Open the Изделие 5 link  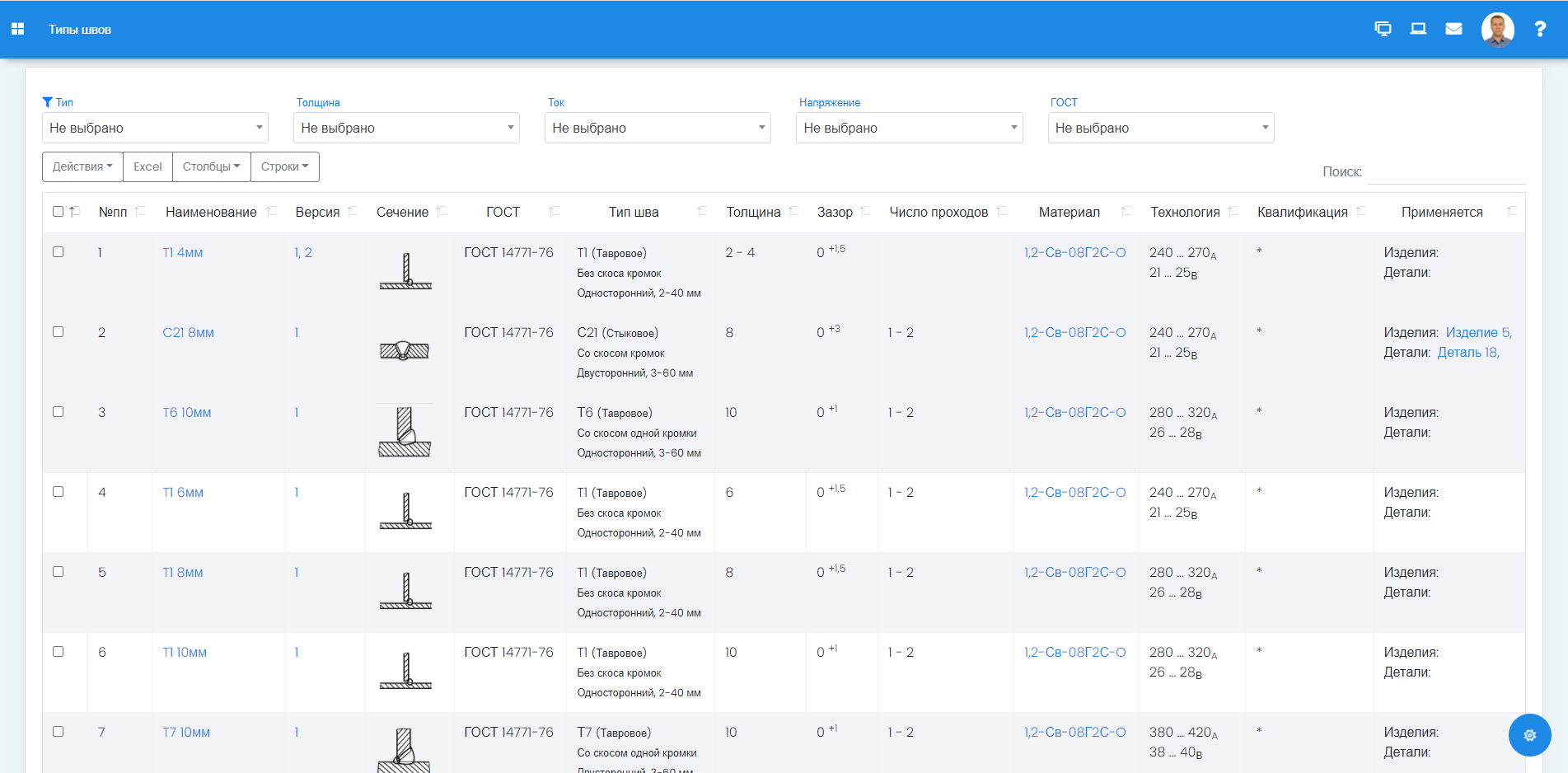1477,332
